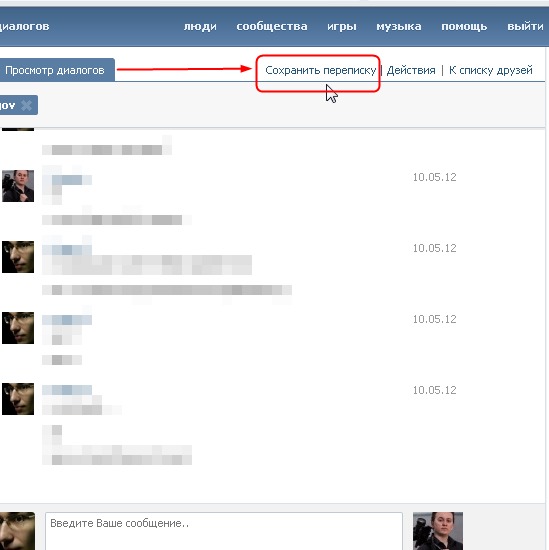Open the игры section
549x550 pixels.
342,26
